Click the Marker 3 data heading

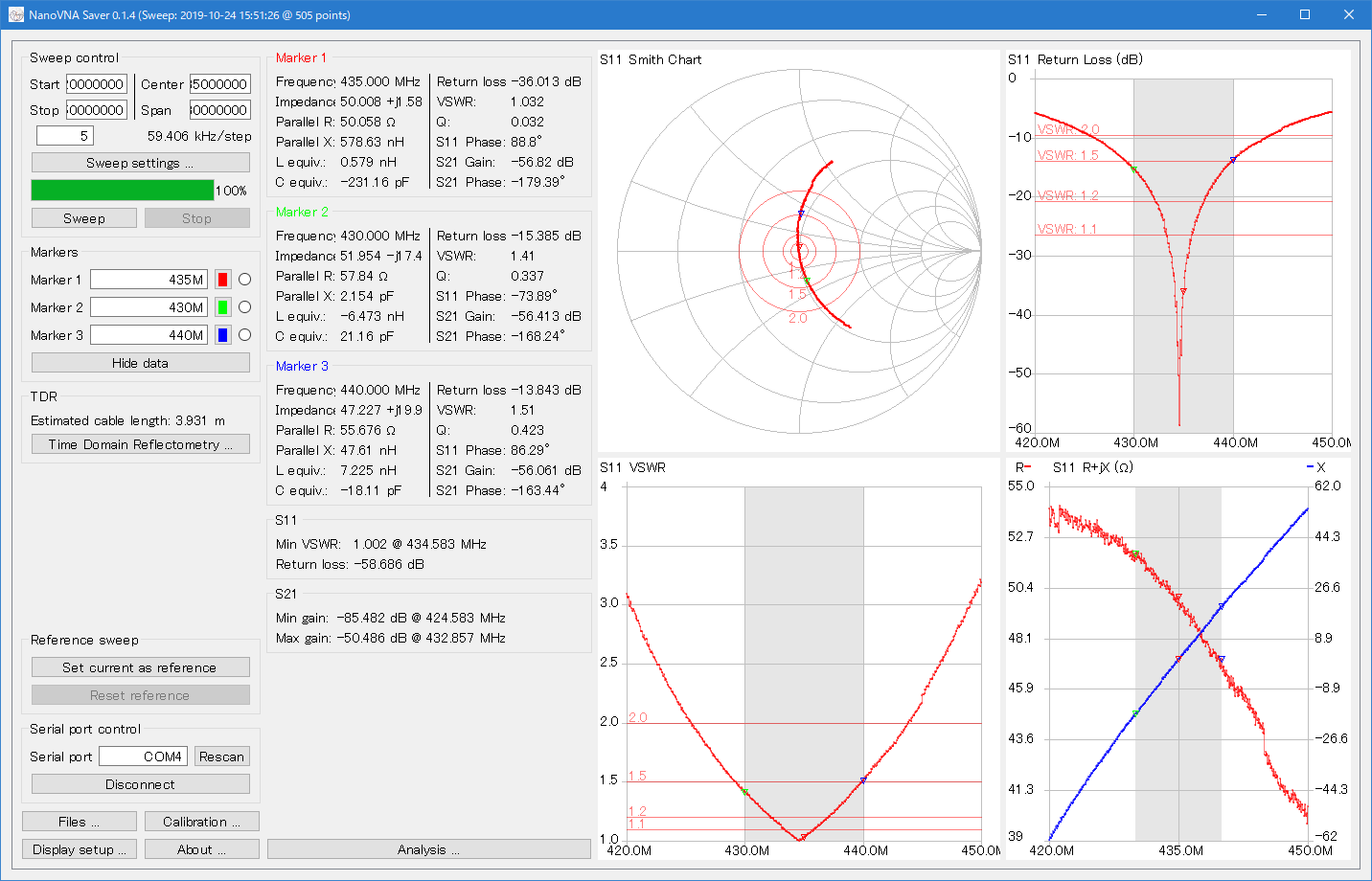point(302,366)
